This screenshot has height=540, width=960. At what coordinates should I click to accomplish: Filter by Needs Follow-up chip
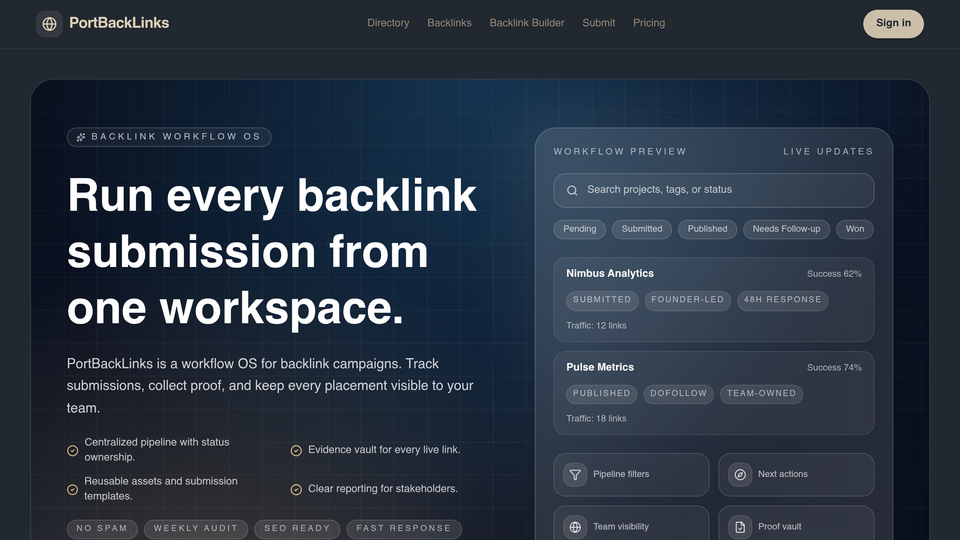(x=786, y=229)
